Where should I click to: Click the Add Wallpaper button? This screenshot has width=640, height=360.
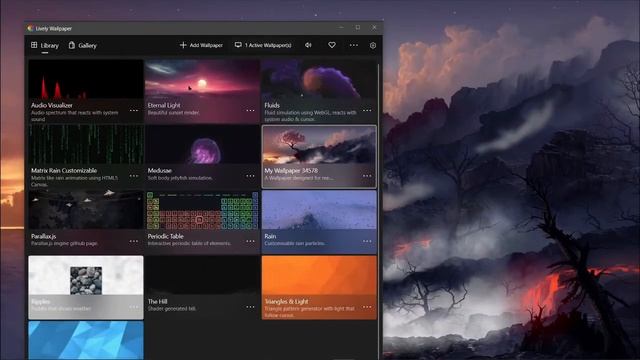coord(201,45)
